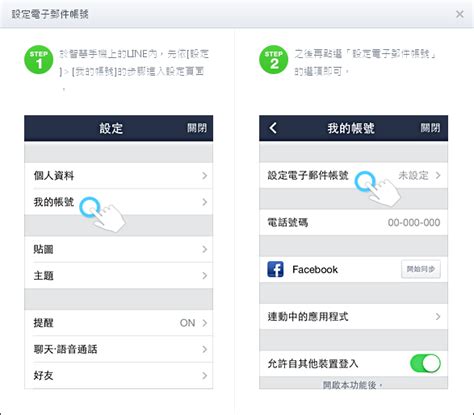Toggle the 允許自其他裝置登入 switch
The image size is (474, 415).
pos(425,363)
